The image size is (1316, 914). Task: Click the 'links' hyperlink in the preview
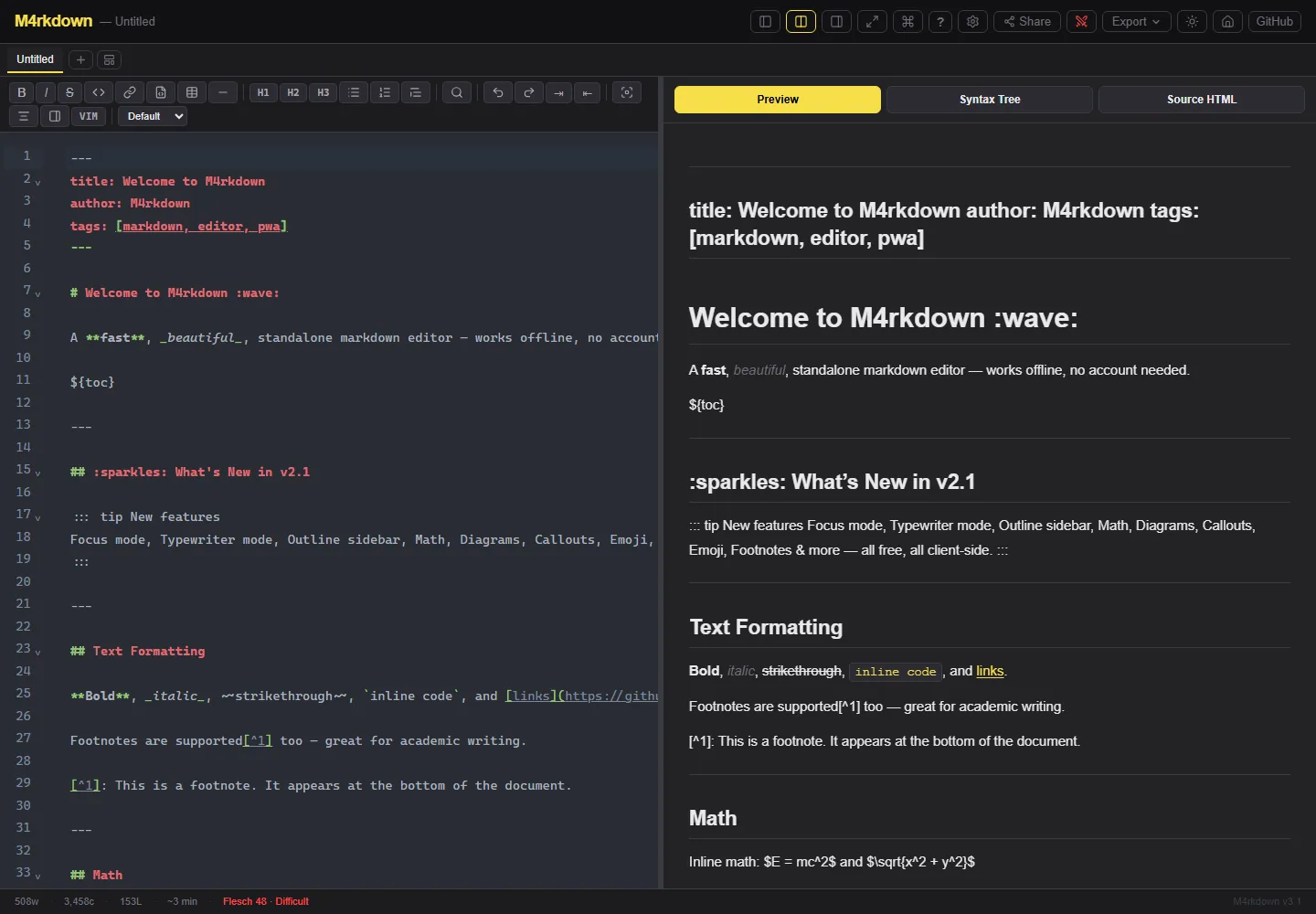990,671
